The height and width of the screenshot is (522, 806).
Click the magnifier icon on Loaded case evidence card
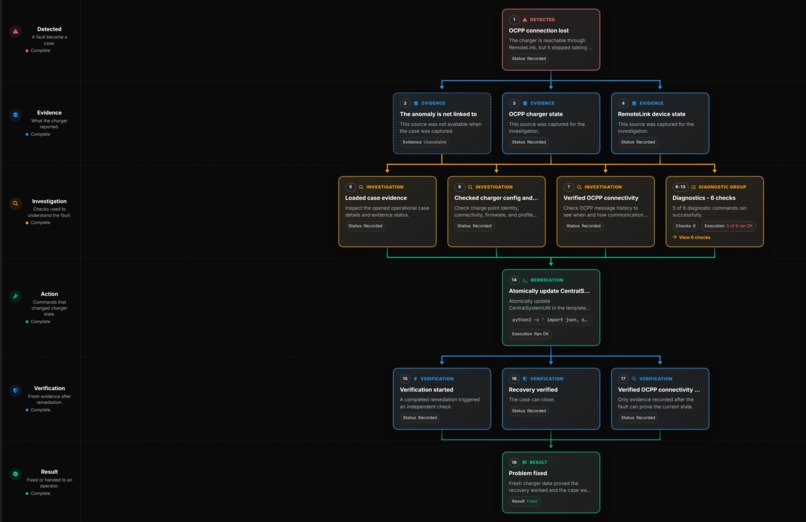pos(361,187)
